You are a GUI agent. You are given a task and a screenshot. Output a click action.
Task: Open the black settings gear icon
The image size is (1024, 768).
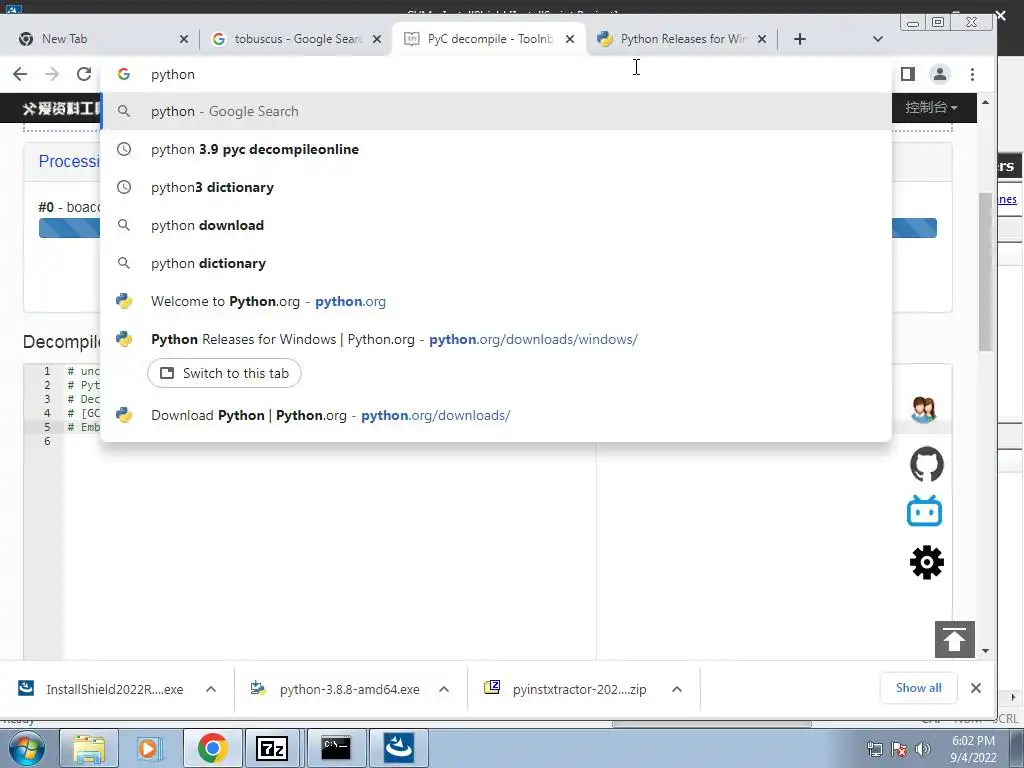coord(927,562)
